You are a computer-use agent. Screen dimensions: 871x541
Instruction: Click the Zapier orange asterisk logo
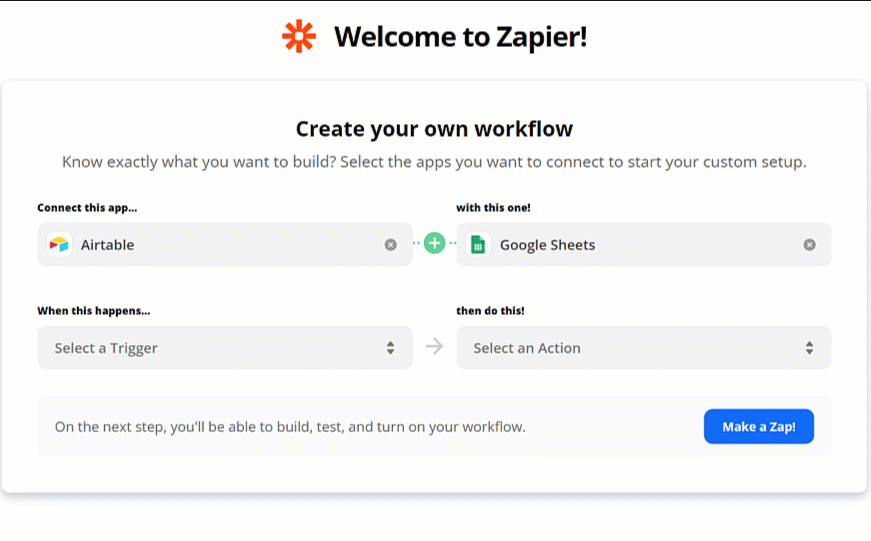[x=299, y=37]
